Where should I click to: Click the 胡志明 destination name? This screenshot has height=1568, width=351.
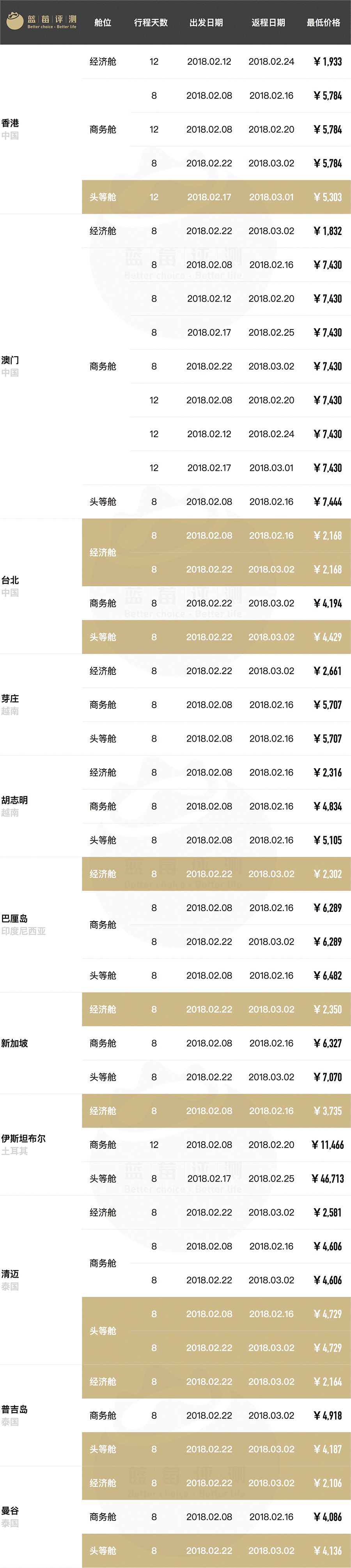(14, 801)
